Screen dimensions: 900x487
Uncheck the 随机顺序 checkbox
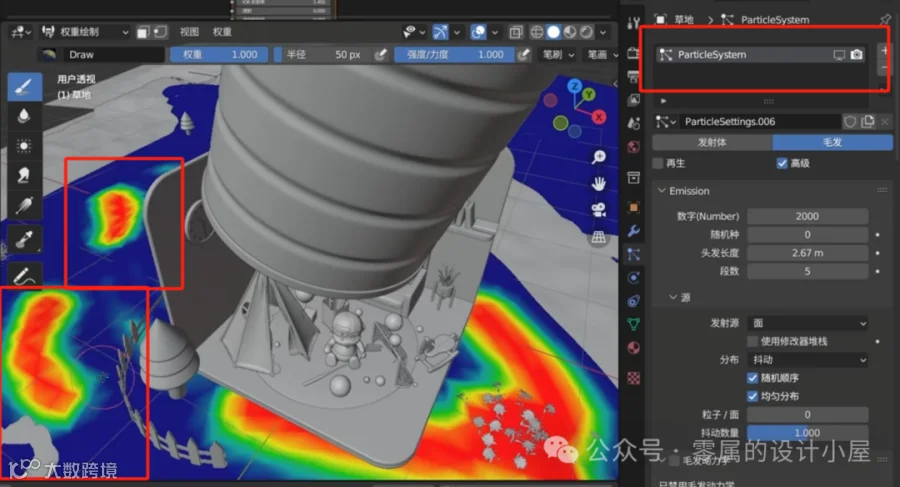752,378
